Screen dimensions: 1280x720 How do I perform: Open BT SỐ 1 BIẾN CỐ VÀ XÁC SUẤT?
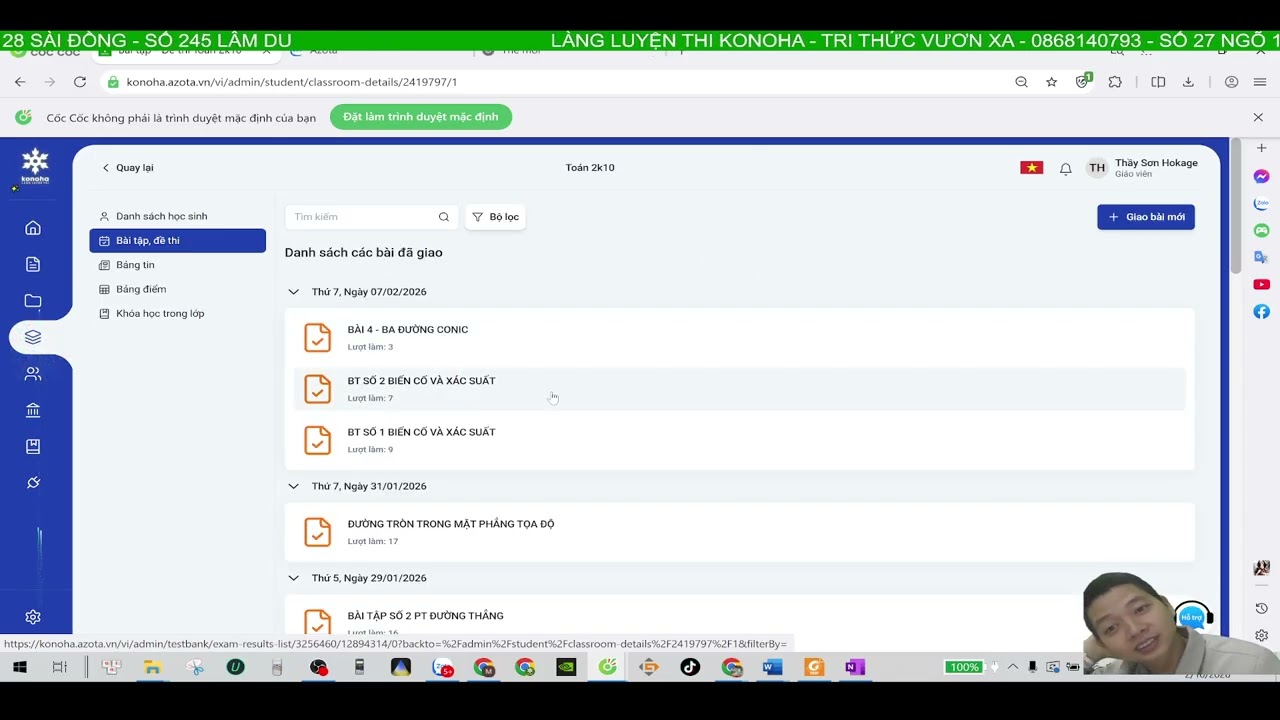click(740, 440)
